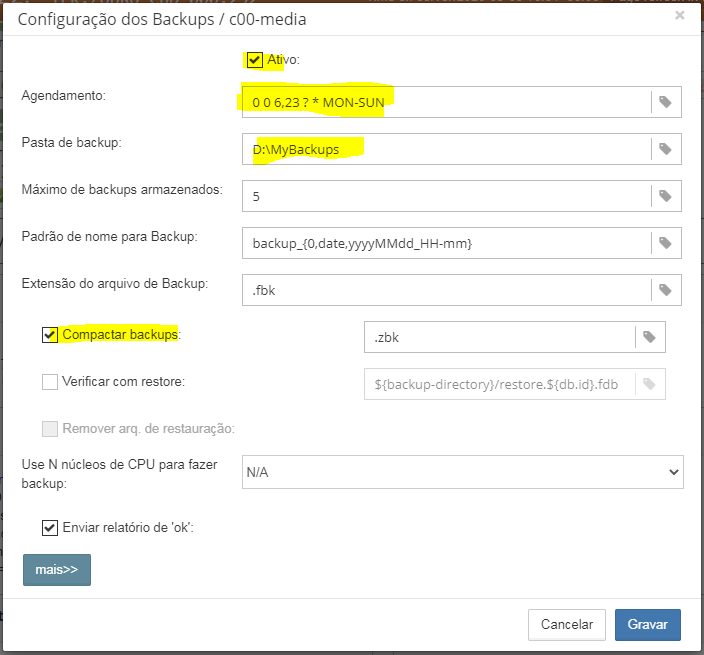Viewport: 704px width, 655px height.
Task: Expand more options with mais>> button
Action: (x=57, y=569)
